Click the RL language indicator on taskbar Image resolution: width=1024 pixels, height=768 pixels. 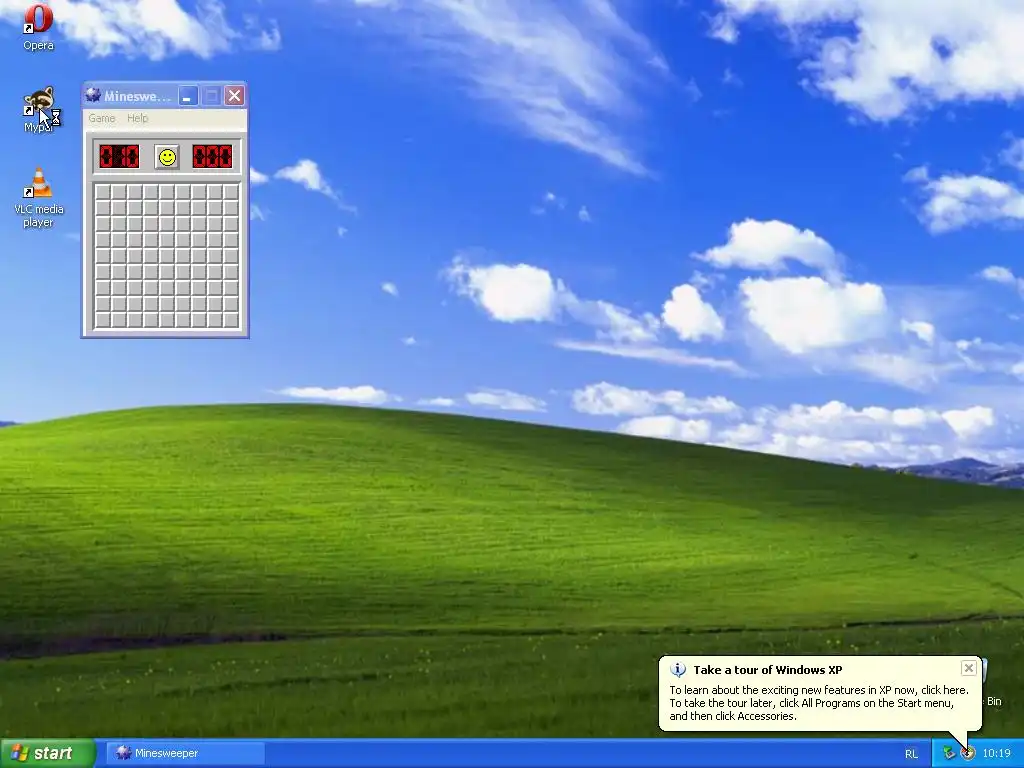(911, 754)
